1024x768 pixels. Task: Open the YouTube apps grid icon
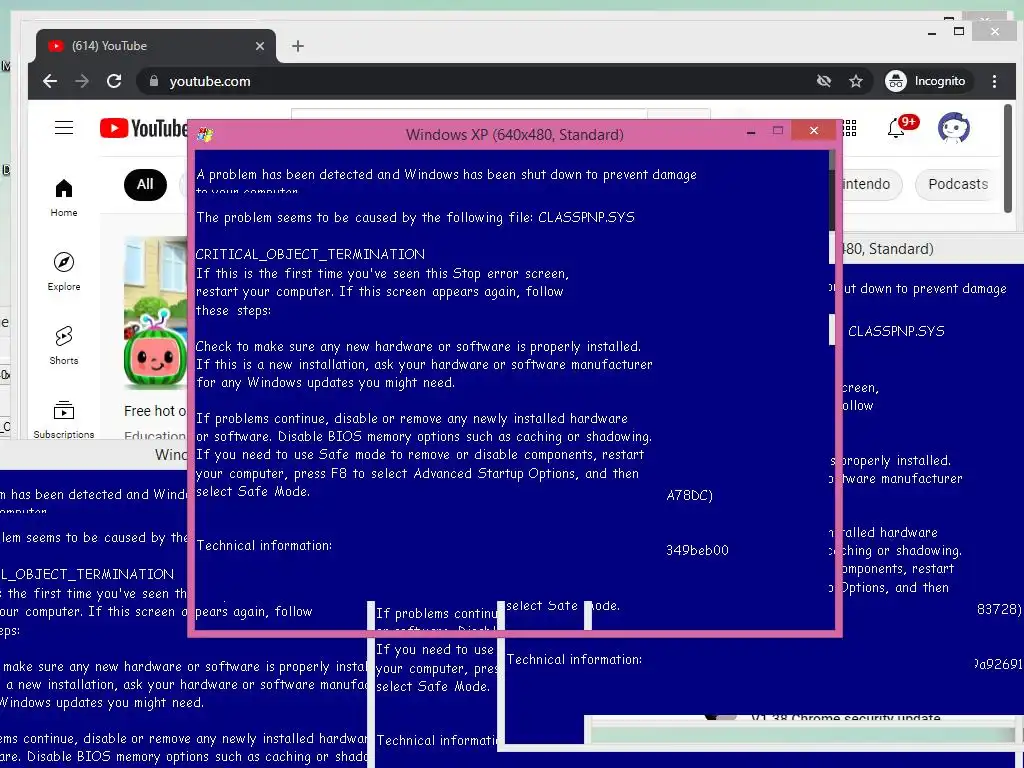849,127
